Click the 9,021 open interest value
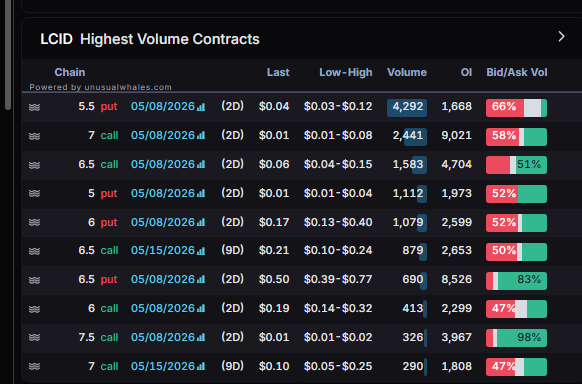This screenshot has width=582, height=384. 457,135
